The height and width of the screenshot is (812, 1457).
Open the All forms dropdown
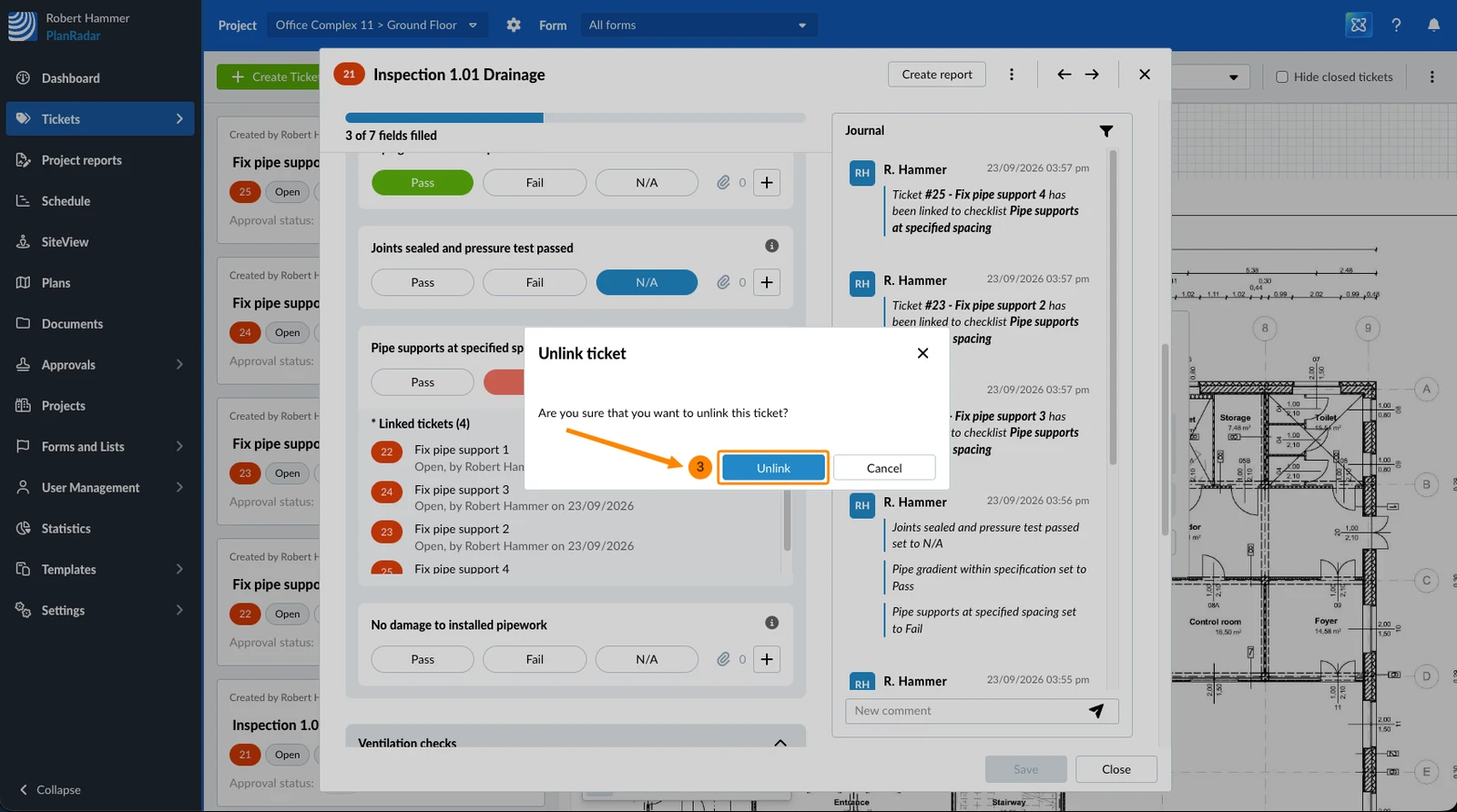click(x=698, y=25)
